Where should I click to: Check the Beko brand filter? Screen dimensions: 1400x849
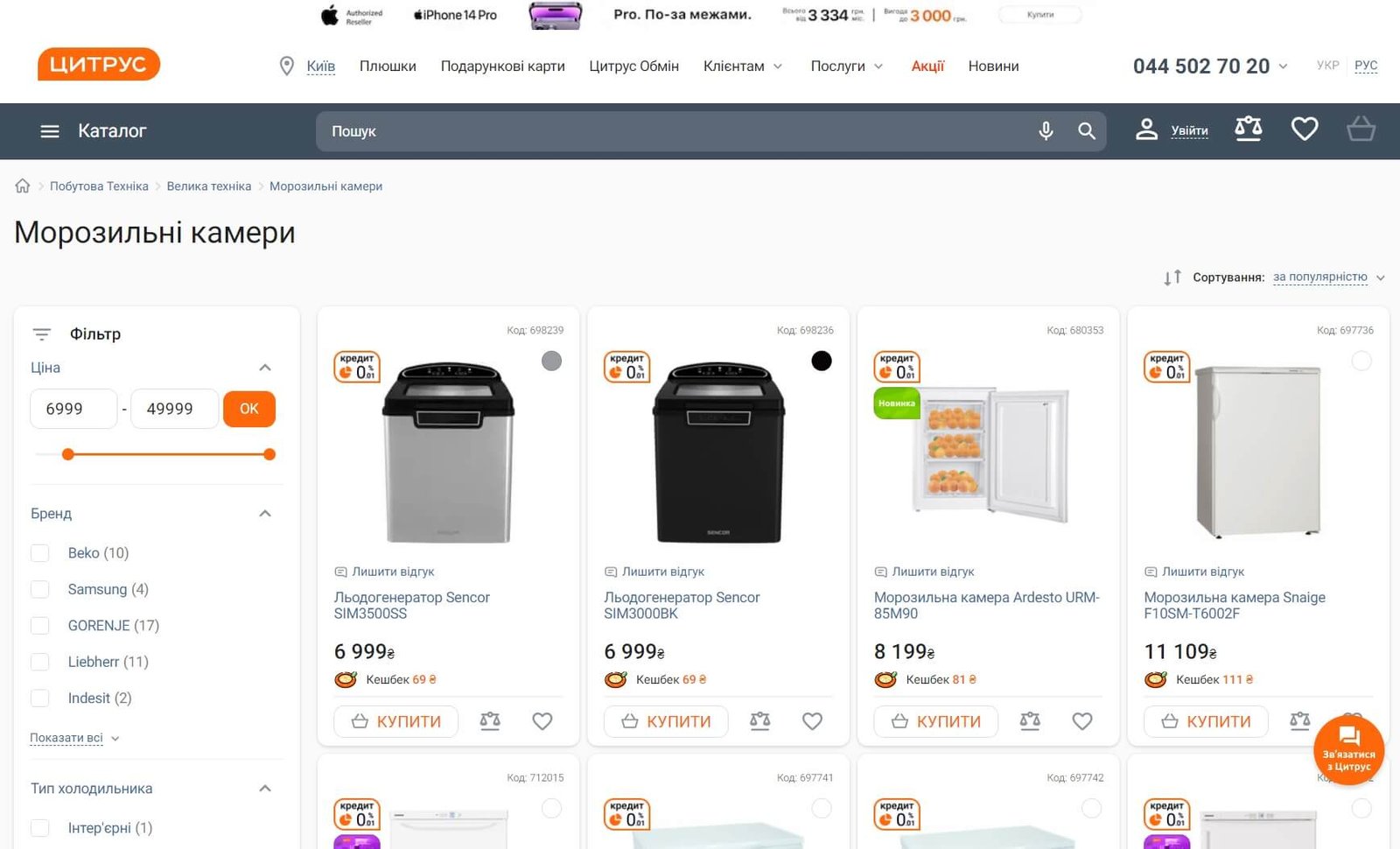coord(40,553)
